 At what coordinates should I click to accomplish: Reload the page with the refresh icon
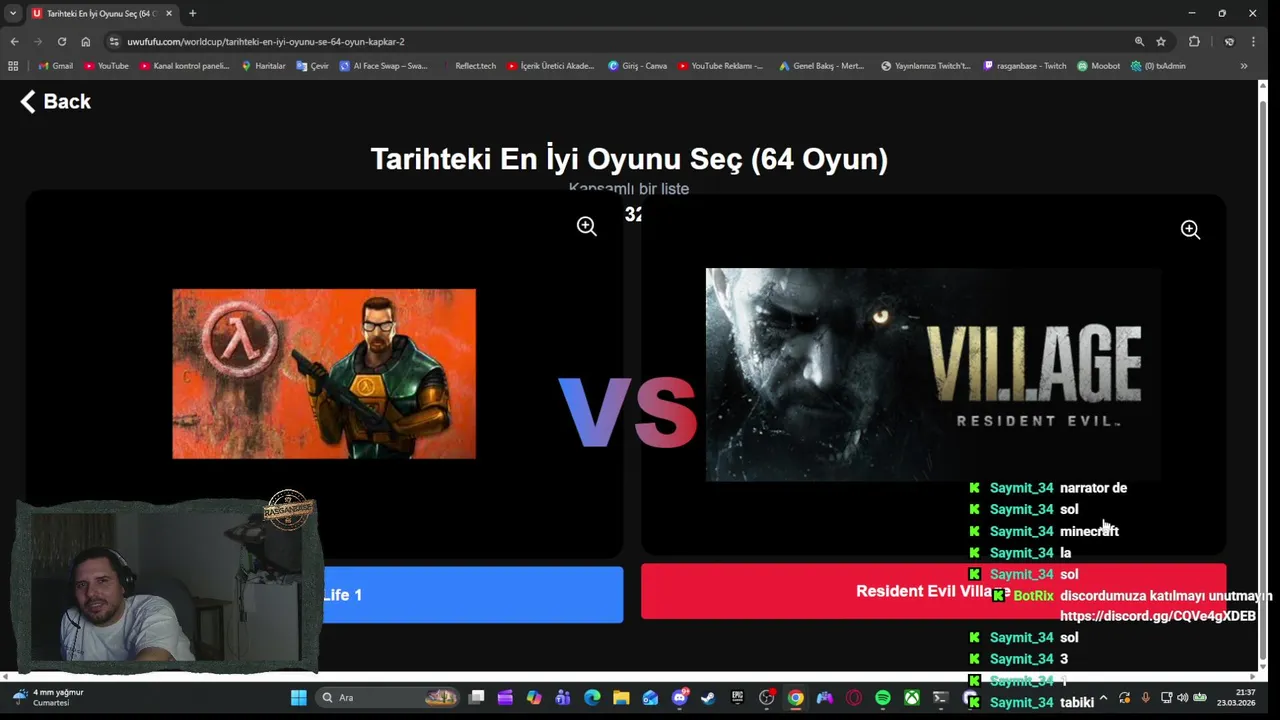click(62, 41)
